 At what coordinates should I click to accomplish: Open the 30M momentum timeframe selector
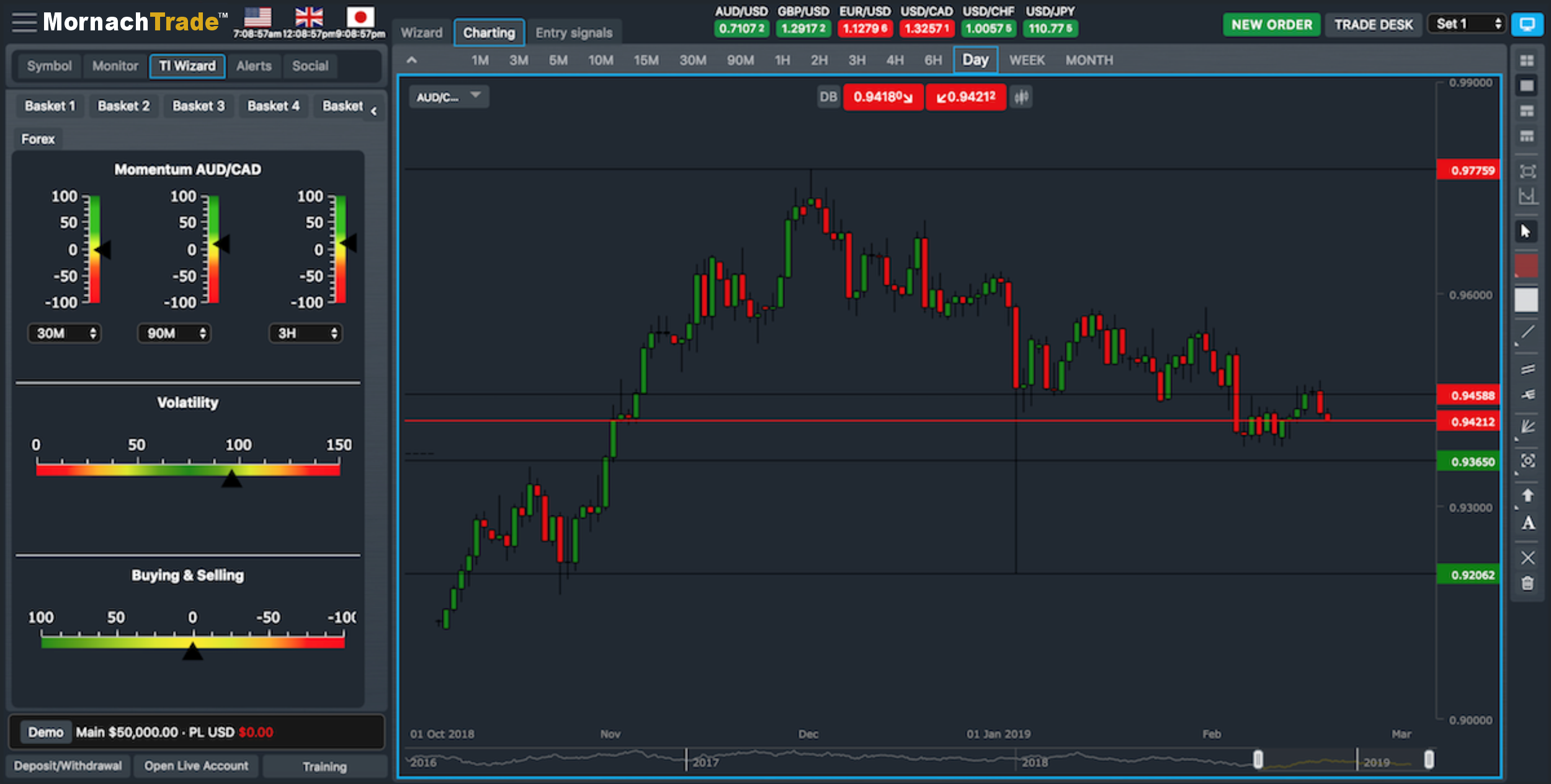65,333
